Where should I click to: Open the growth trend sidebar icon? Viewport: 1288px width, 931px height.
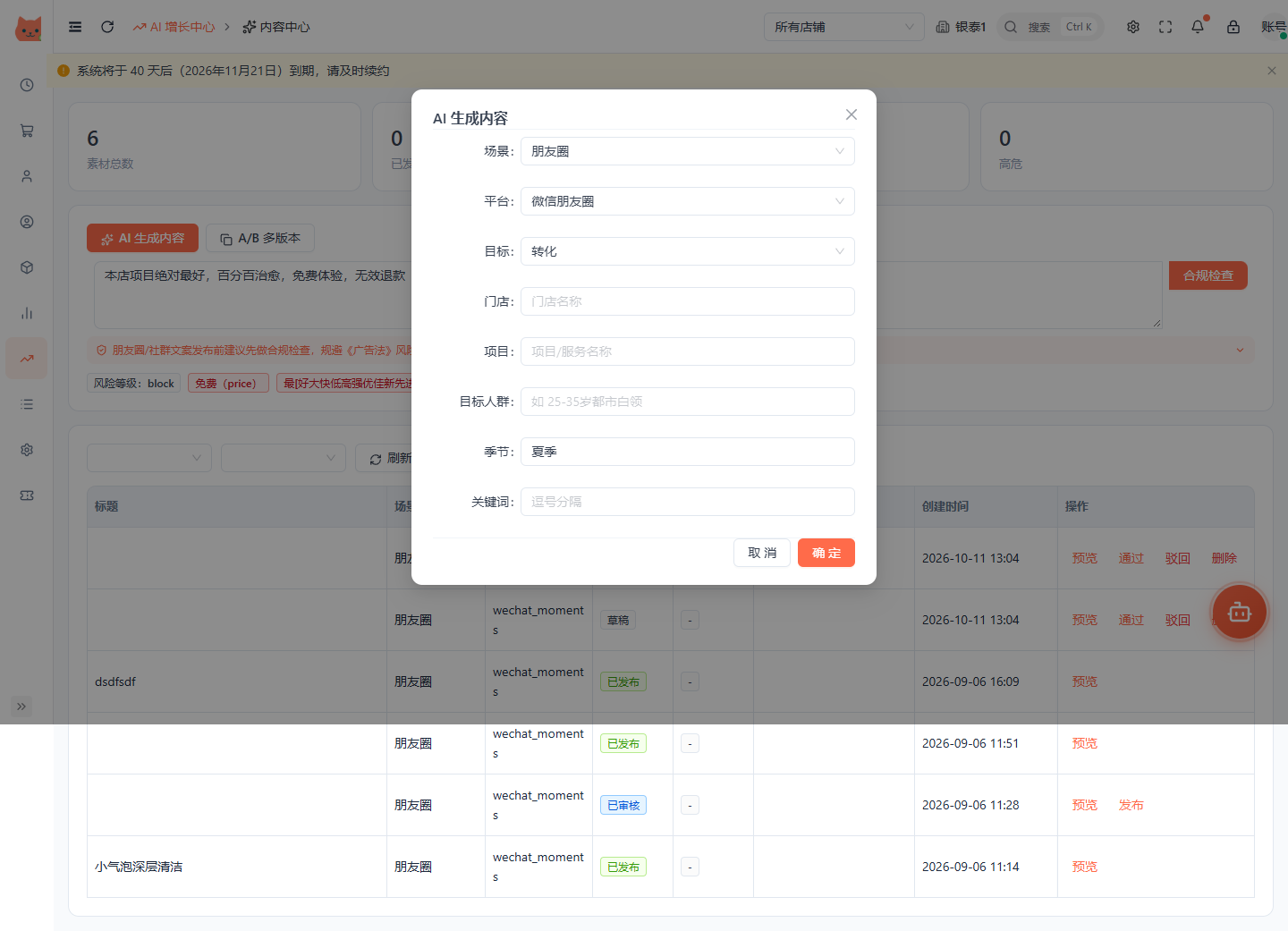coord(27,359)
